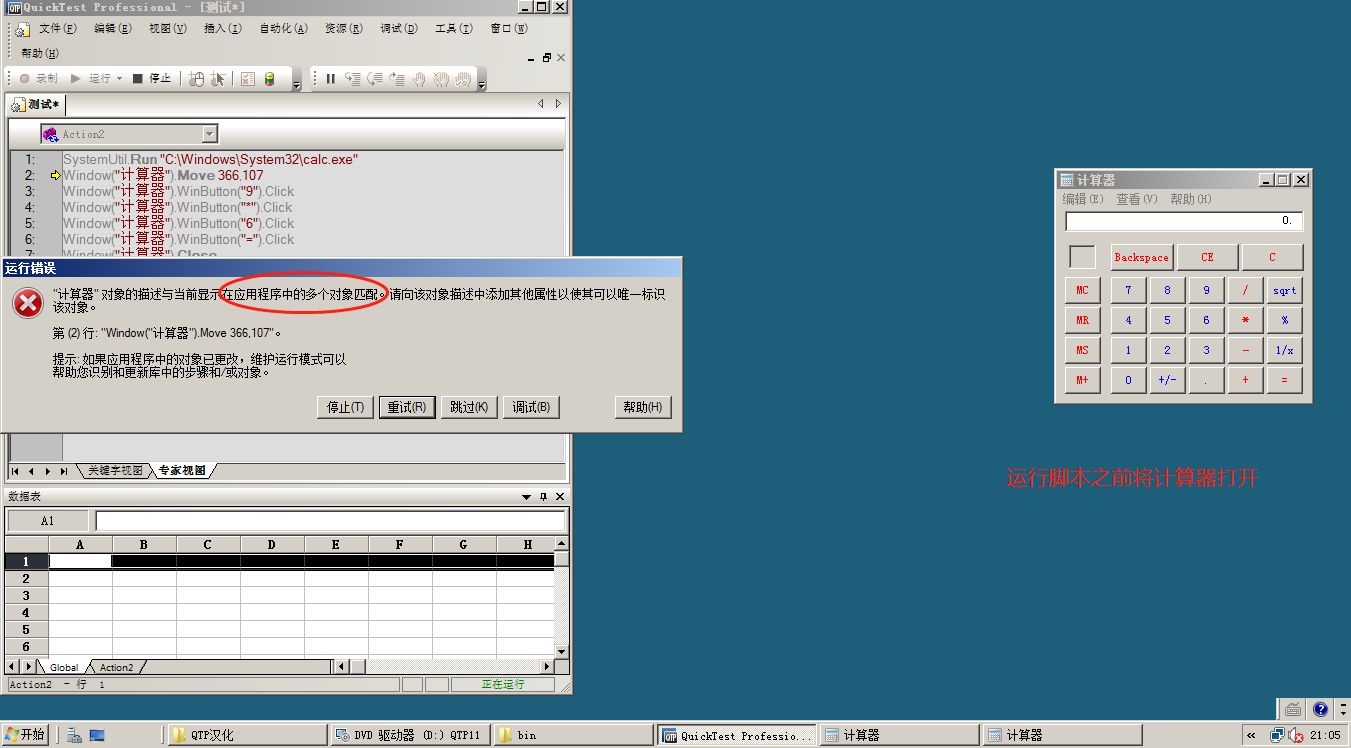Open the 窗口(W) menu

509,29
